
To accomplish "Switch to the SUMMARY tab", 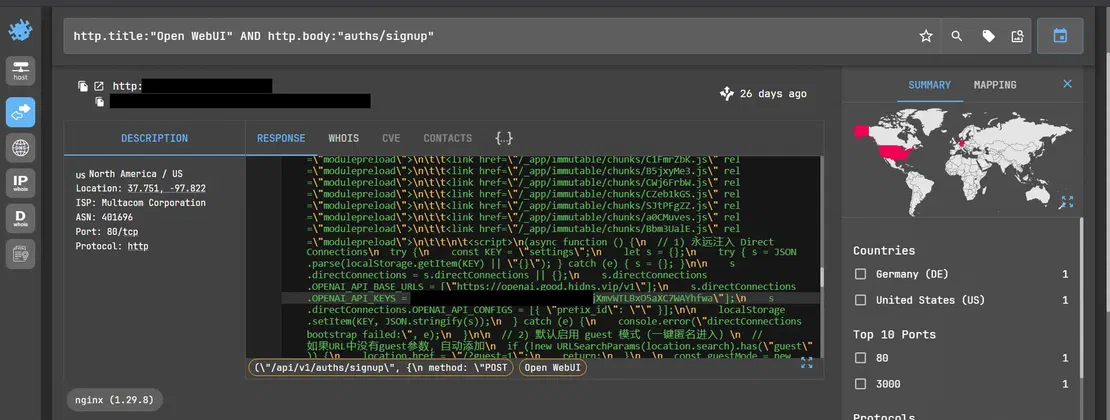I will 929,85.
